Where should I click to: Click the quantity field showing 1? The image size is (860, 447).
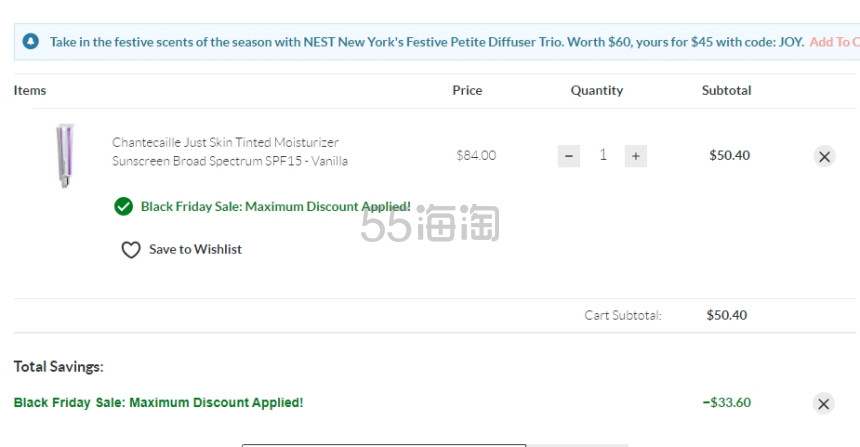point(603,155)
